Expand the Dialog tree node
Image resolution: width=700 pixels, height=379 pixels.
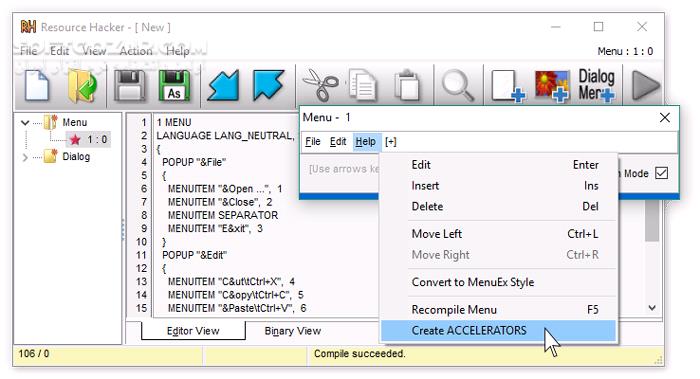(x=25, y=157)
